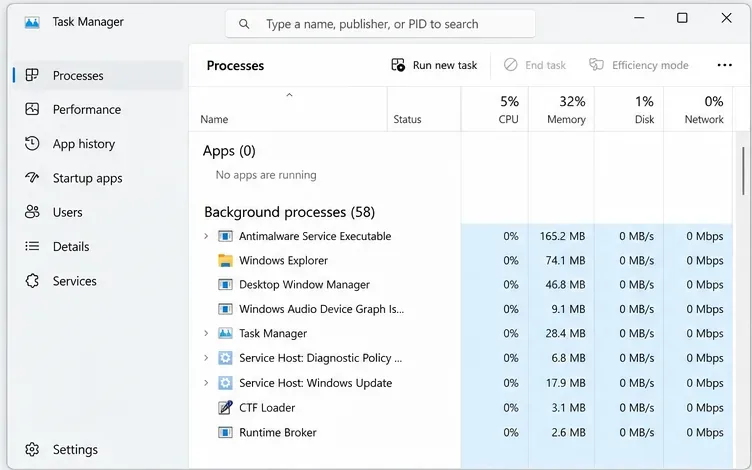The image size is (752, 470).
Task: Click the End task button label
Action: click(x=545, y=65)
